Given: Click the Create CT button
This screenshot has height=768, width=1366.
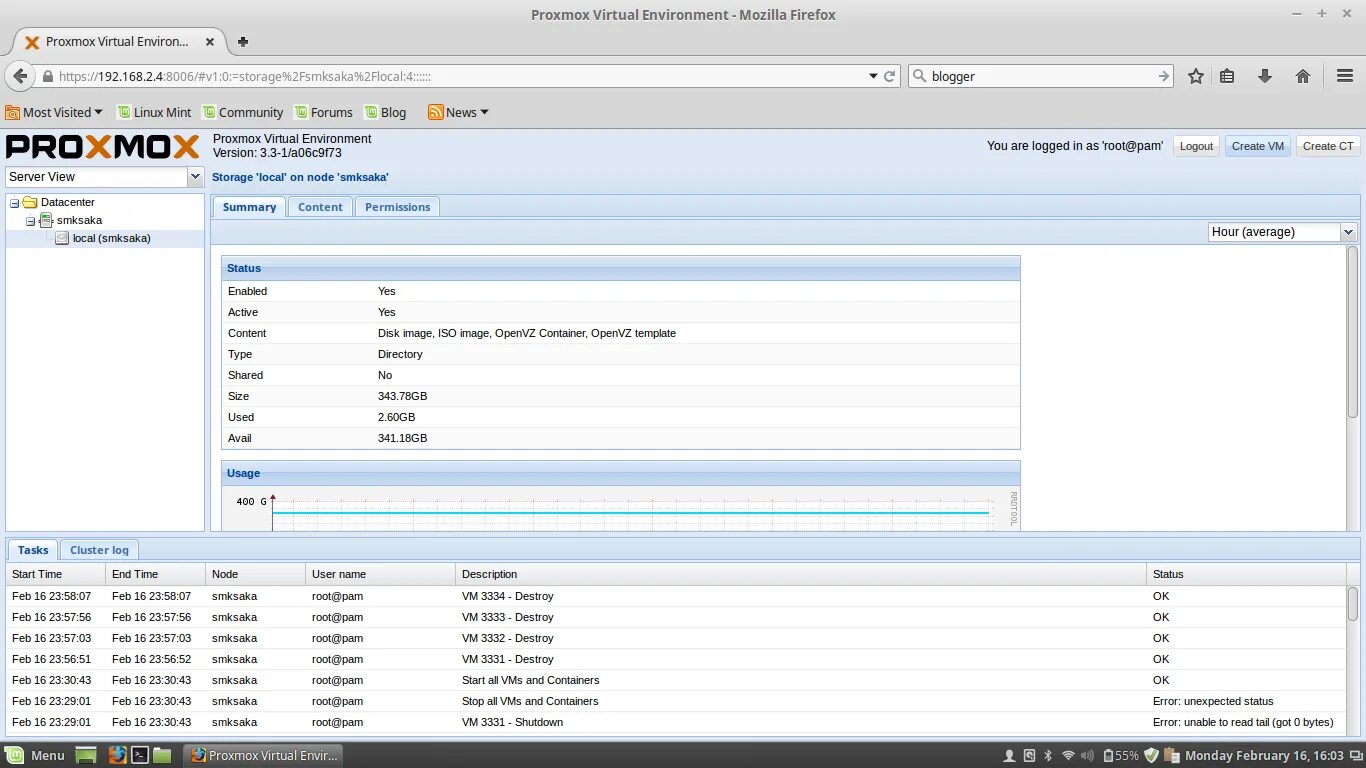Looking at the screenshot, I should pyautogui.click(x=1328, y=146).
